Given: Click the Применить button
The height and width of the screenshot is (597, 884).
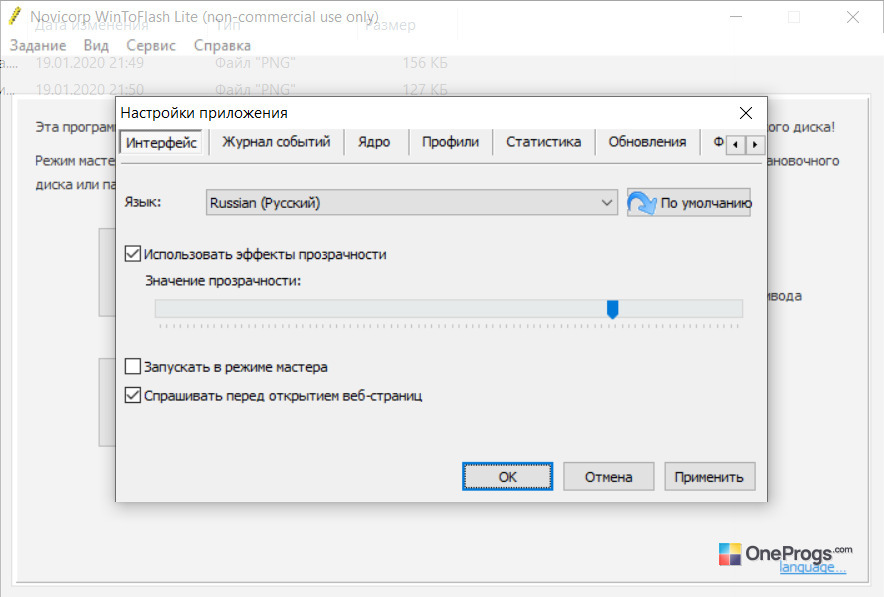Looking at the screenshot, I should [709, 477].
